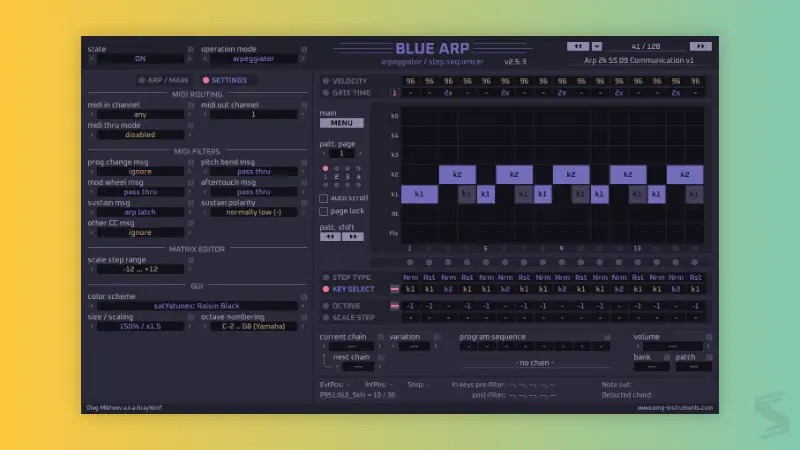Click the patt. page '1' value field

tap(342, 154)
